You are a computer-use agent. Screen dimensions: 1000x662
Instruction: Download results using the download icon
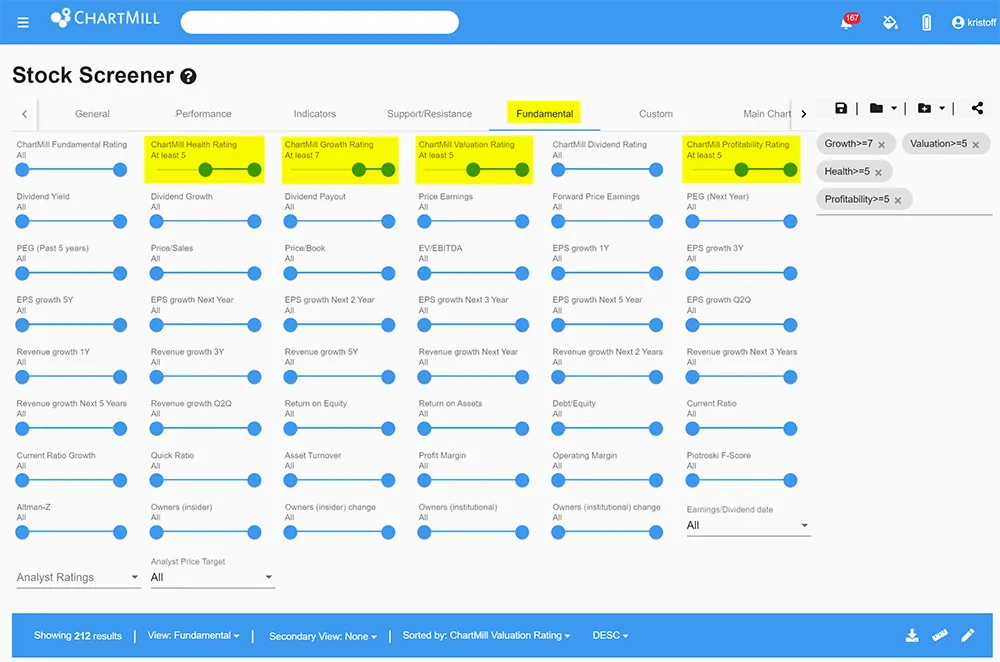tap(912, 635)
